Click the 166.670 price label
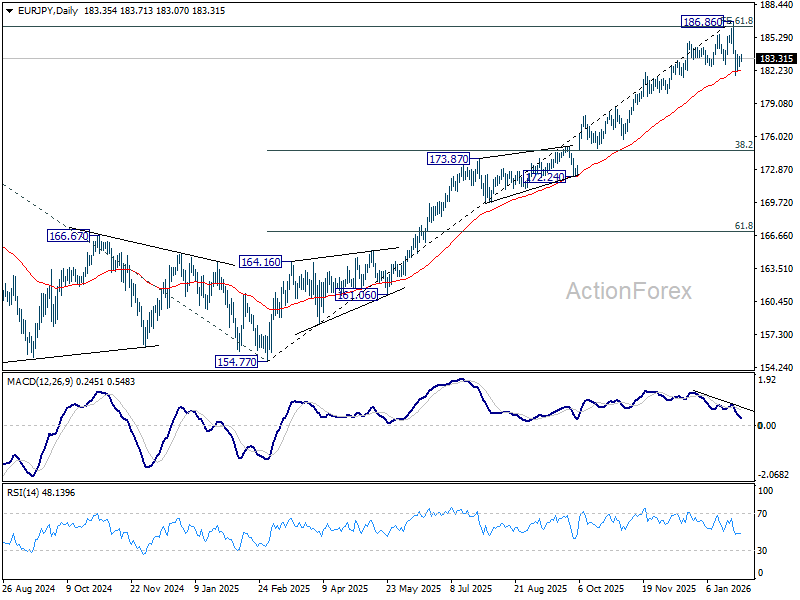The image size is (800, 600). (68, 236)
